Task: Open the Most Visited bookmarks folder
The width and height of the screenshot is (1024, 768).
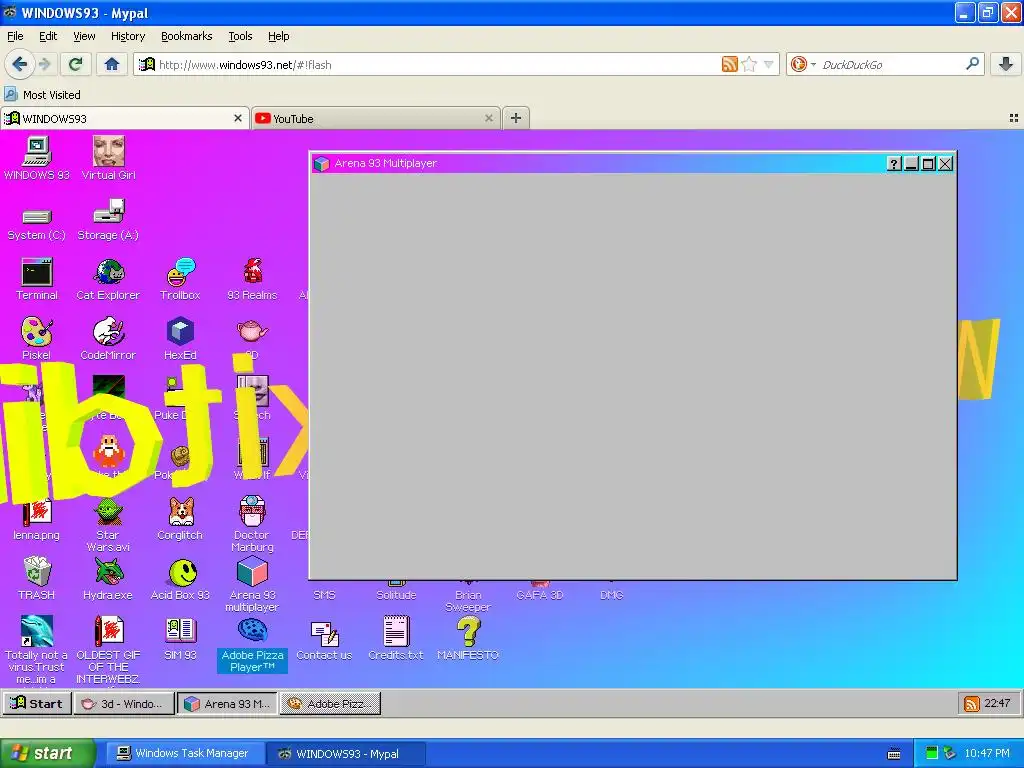Action: pyautogui.click(x=42, y=95)
